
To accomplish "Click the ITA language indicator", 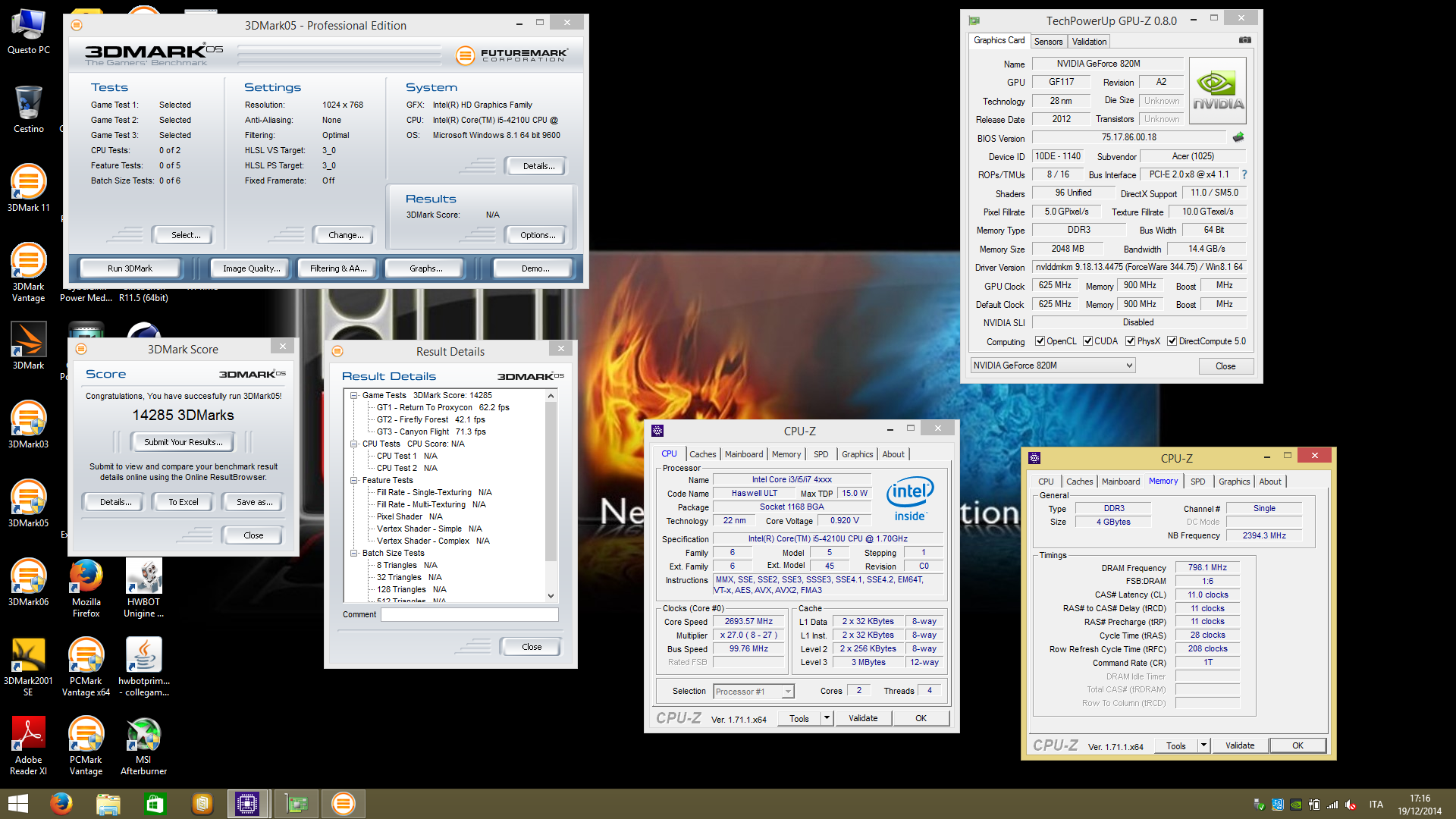I will tap(1376, 805).
